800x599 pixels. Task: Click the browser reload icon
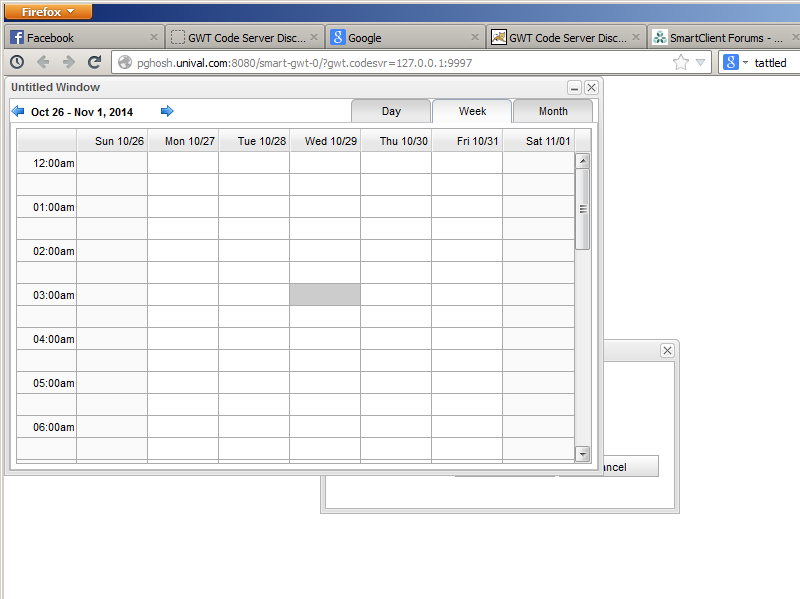click(x=94, y=62)
